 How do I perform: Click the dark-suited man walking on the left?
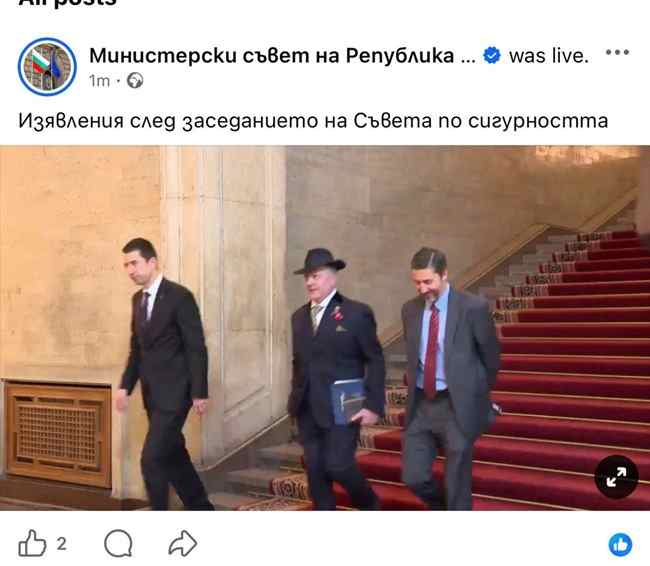click(164, 373)
